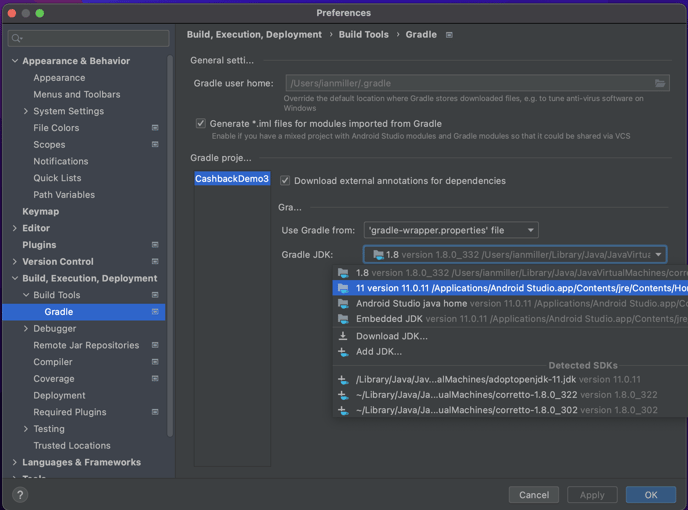Click the Add JDK icon
The width and height of the screenshot is (688, 510).
[343, 352]
